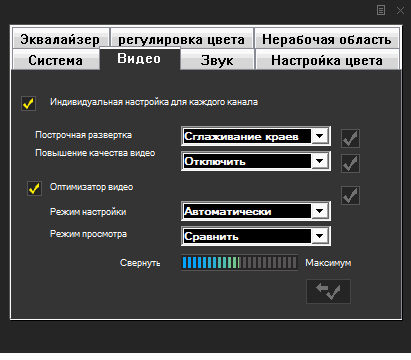Open the Нерабочая область tab
Image resolution: width=411 pixels, height=360 pixels.
click(327, 39)
